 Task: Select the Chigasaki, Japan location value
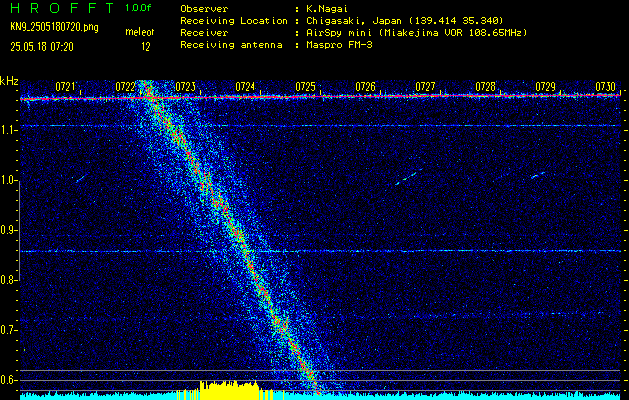coord(405,20)
